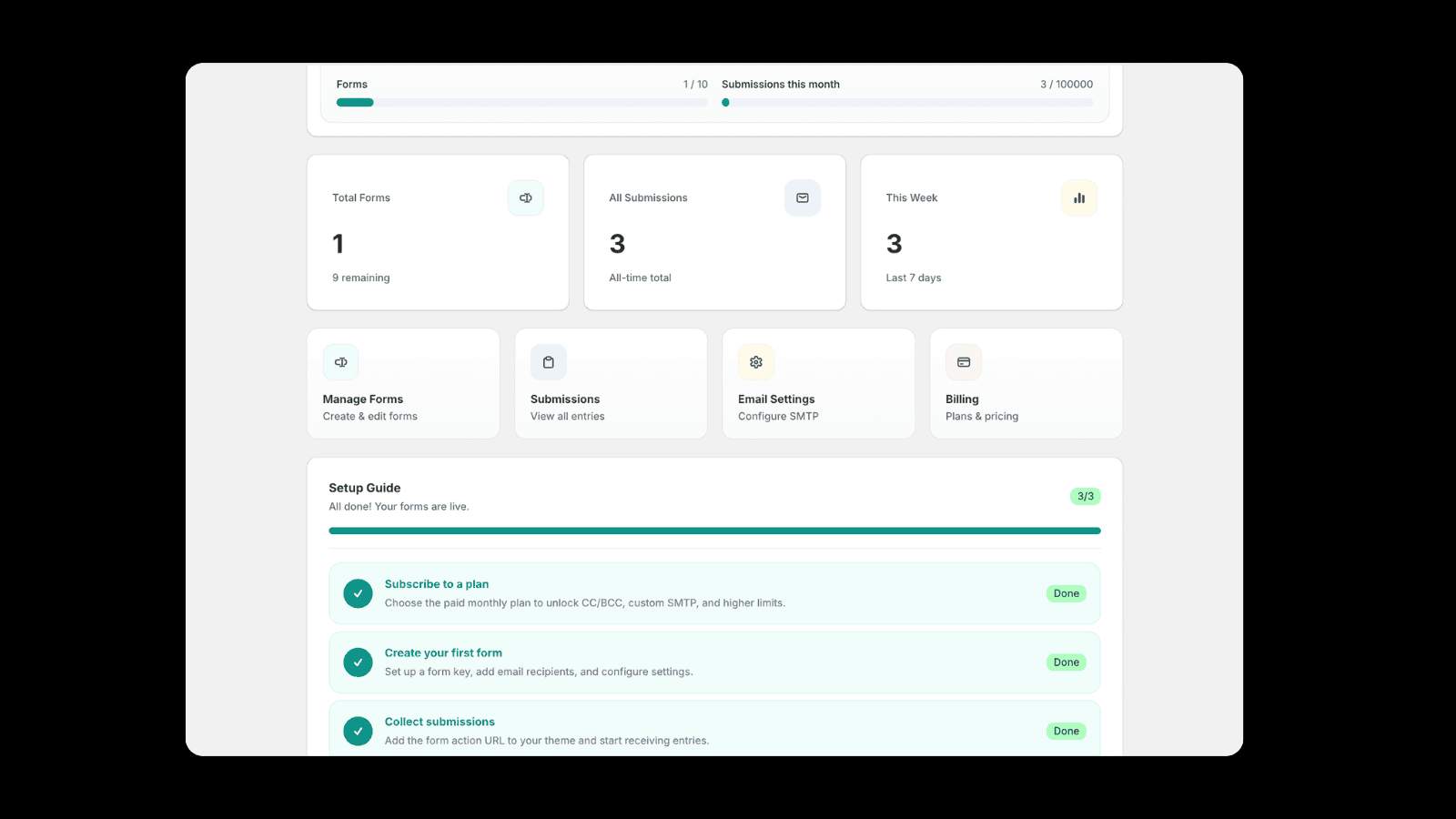
Task: Click the 'Forms' usage label
Action: (x=352, y=85)
